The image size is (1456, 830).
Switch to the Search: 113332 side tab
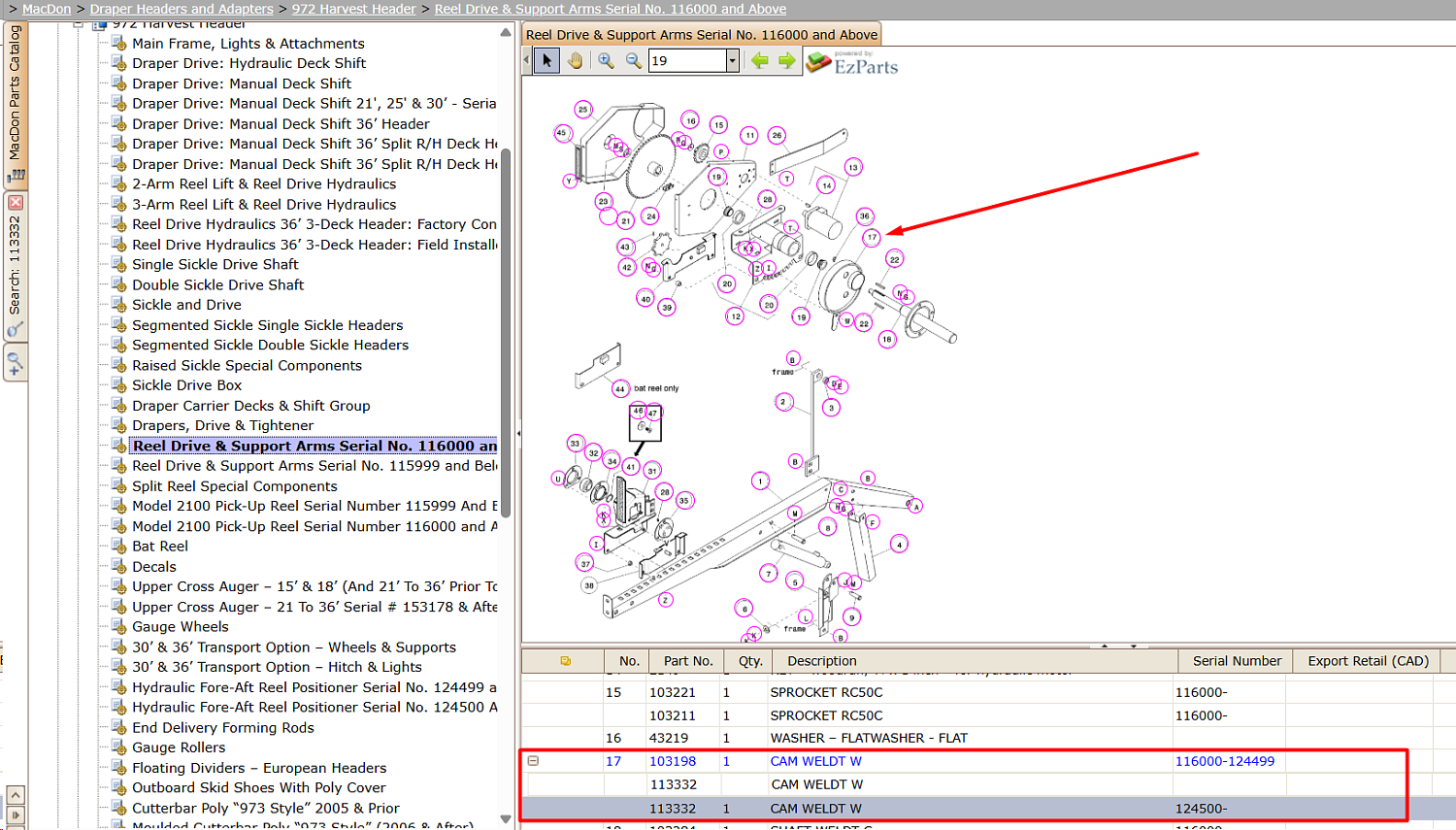pos(16,265)
